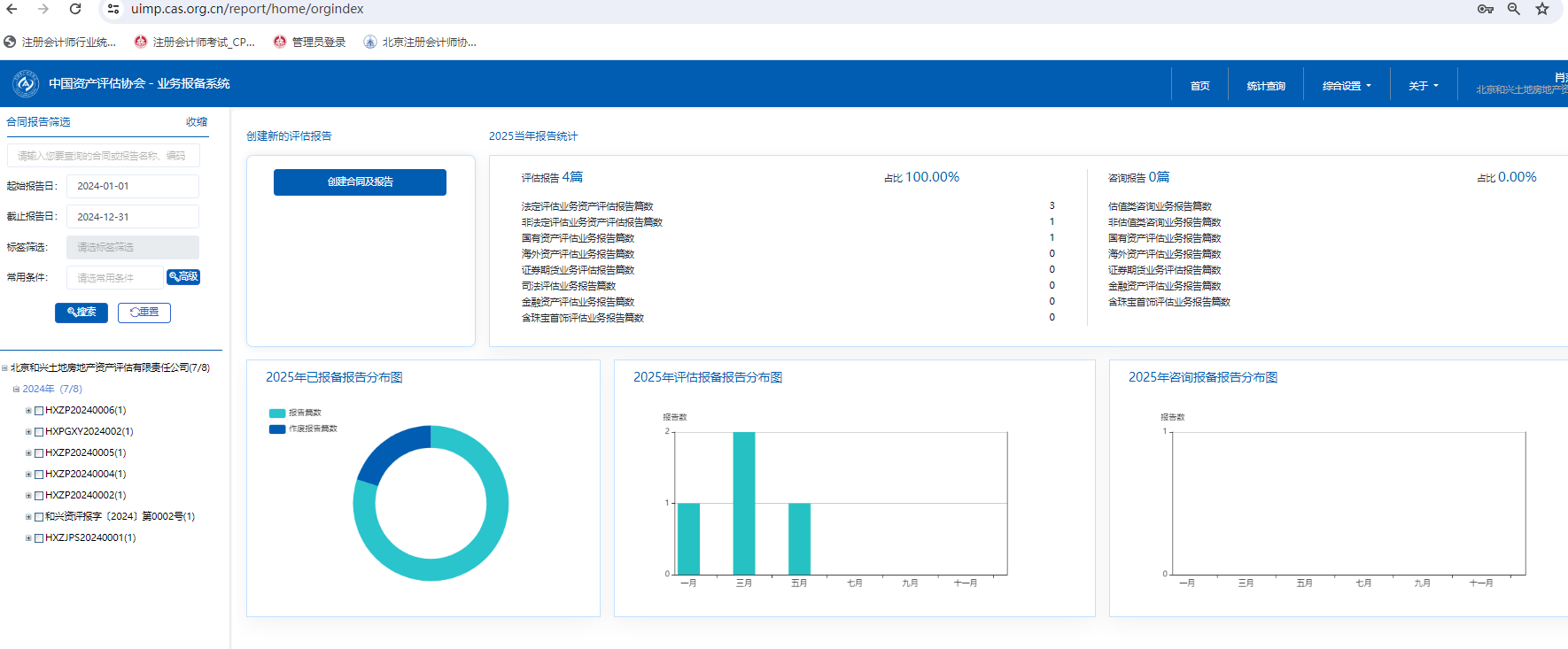Tick the HXPGXY2024002 checkbox

(x=39, y=432)
